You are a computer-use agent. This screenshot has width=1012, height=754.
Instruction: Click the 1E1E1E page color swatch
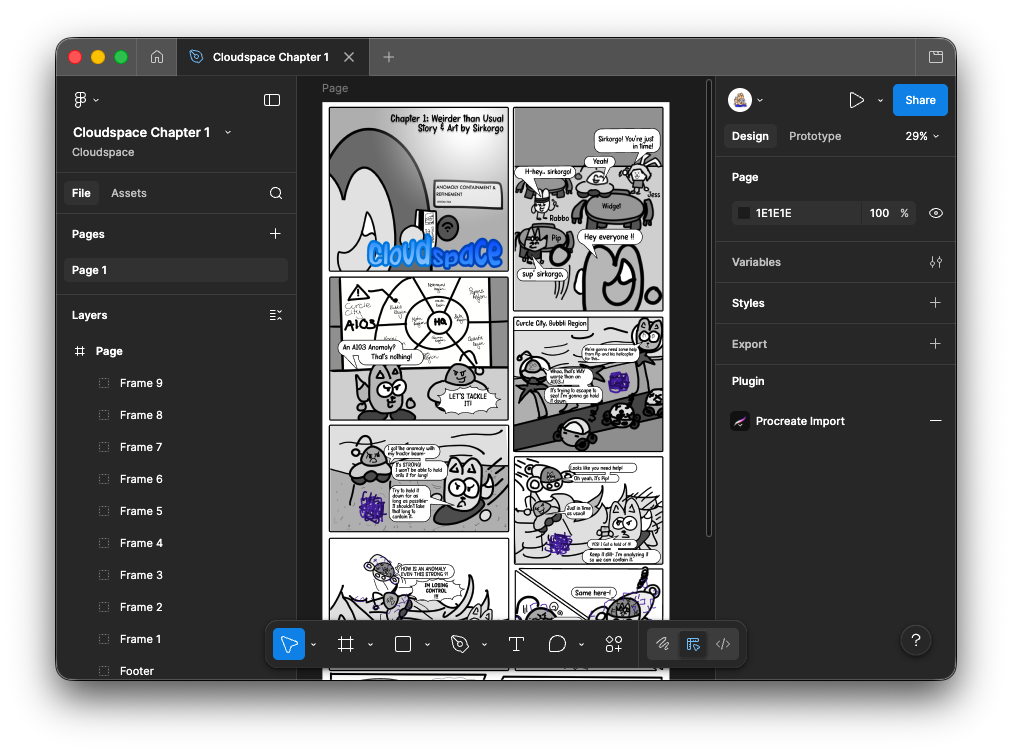point(744,213)
